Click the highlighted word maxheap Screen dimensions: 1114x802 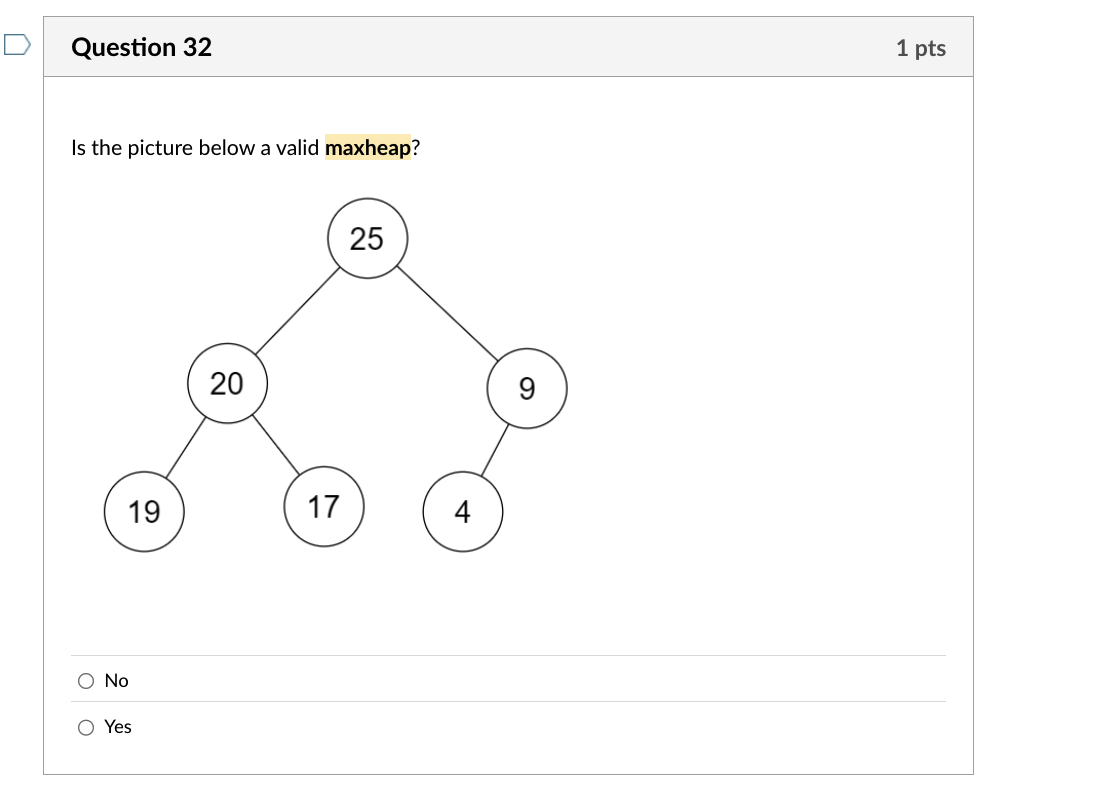pos(370,147)
